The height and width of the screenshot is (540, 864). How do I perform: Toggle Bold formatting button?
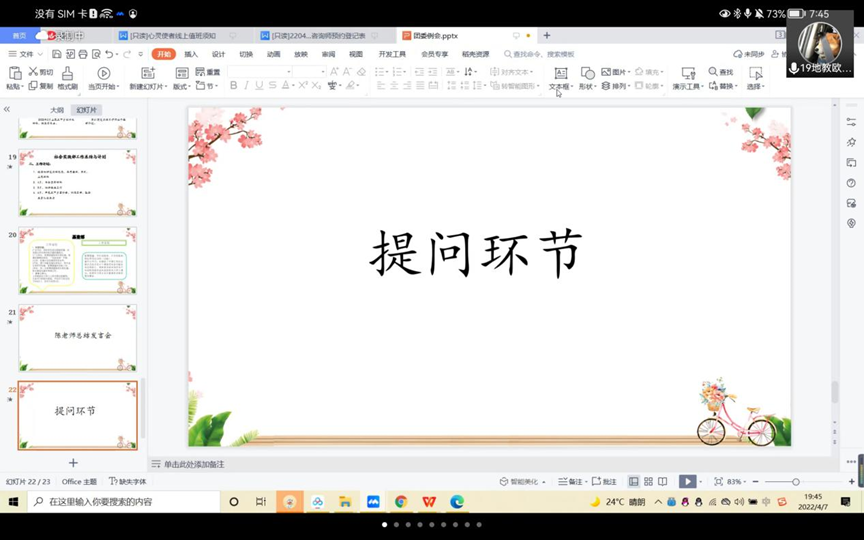pos(234,86)
